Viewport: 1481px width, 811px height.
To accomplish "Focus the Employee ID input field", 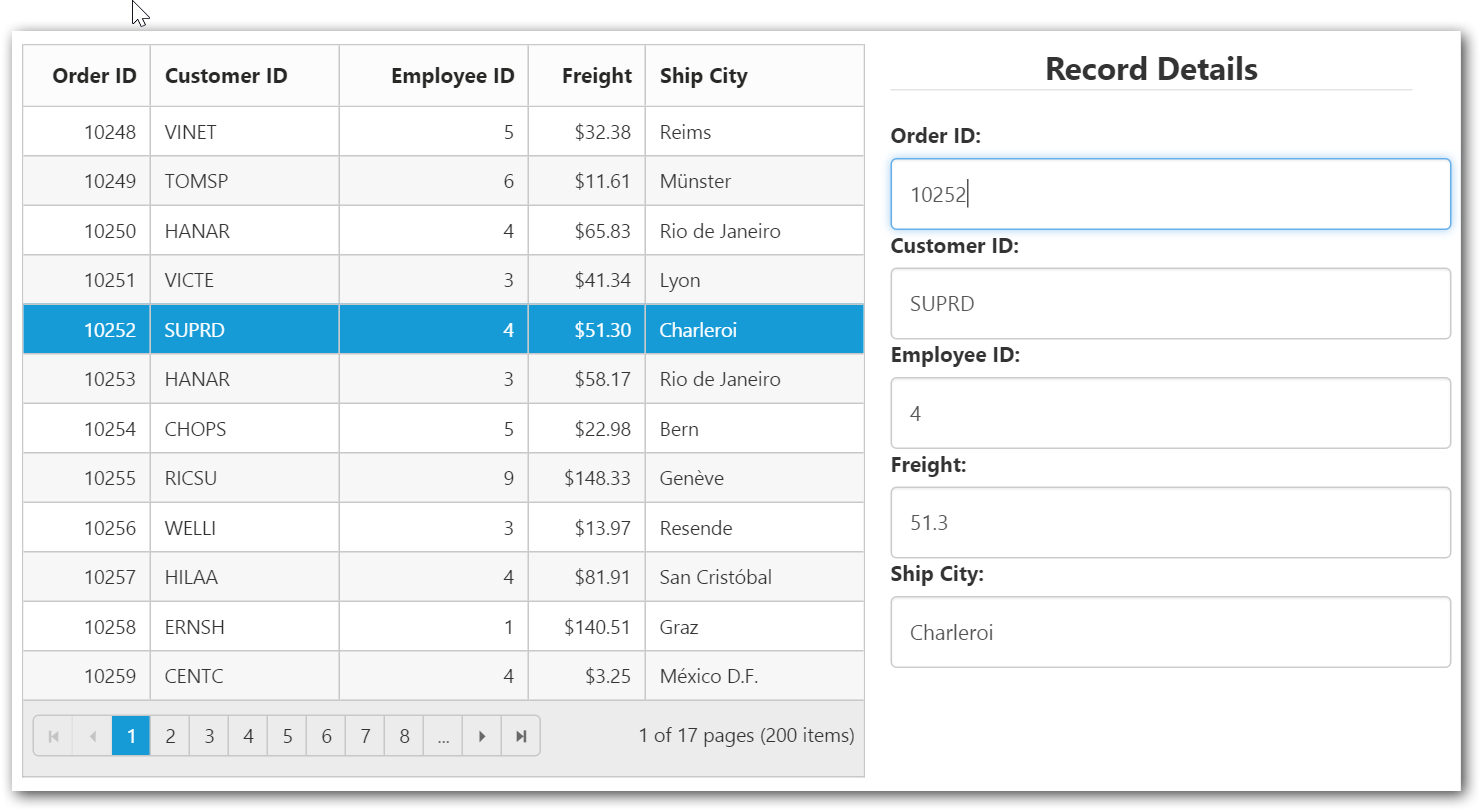I will coord(1170,413).
